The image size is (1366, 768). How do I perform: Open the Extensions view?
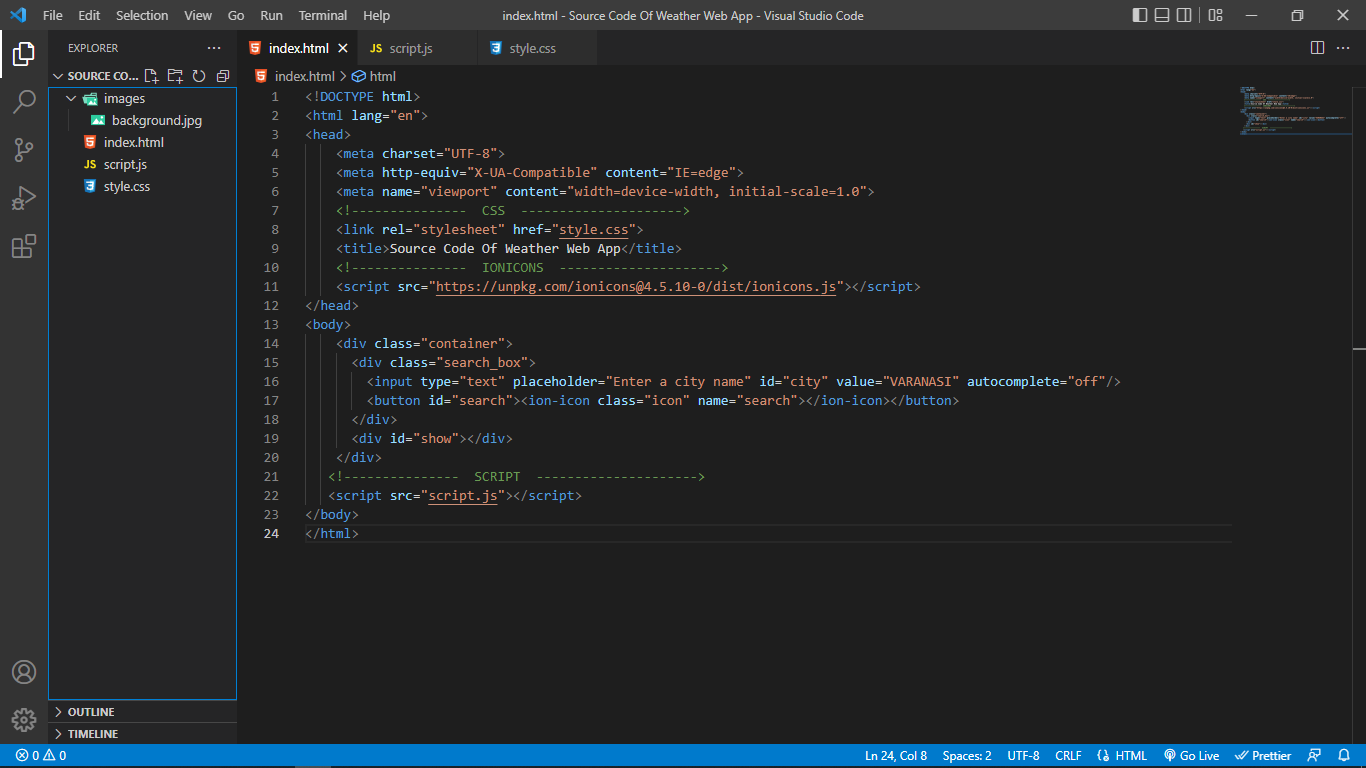tap(24, 246)
